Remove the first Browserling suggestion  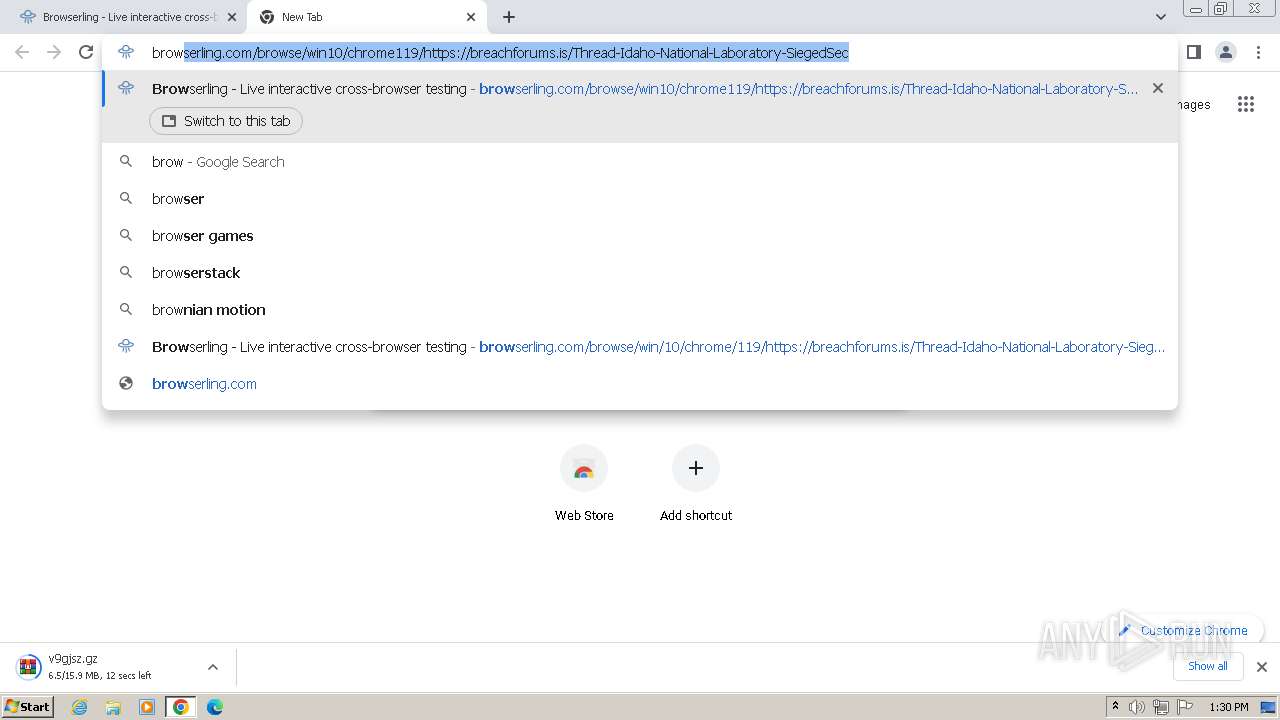point(1158,88)
